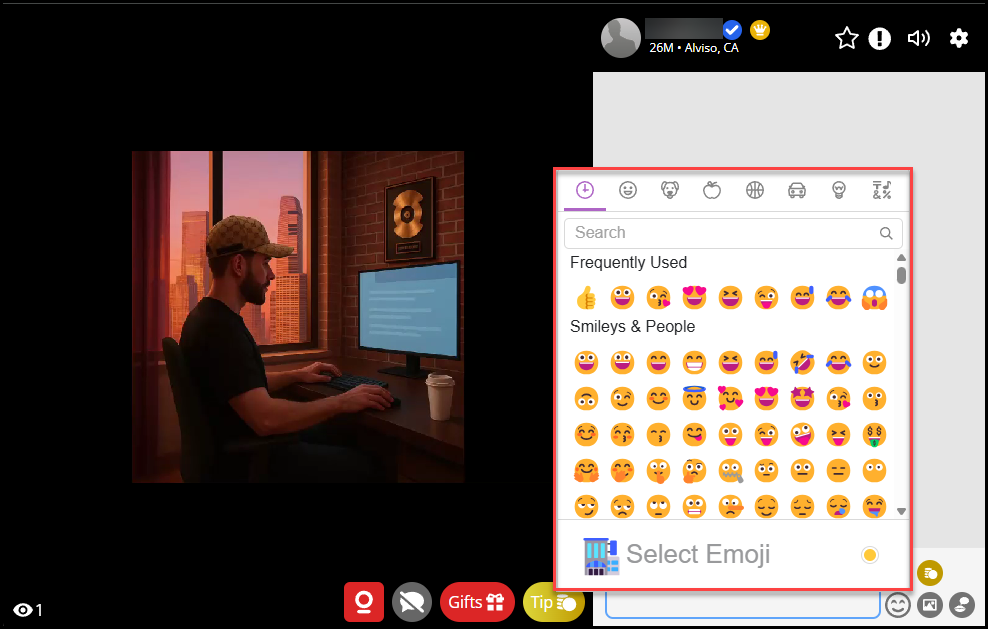Attach an image with the picture icon

point(929,605)
